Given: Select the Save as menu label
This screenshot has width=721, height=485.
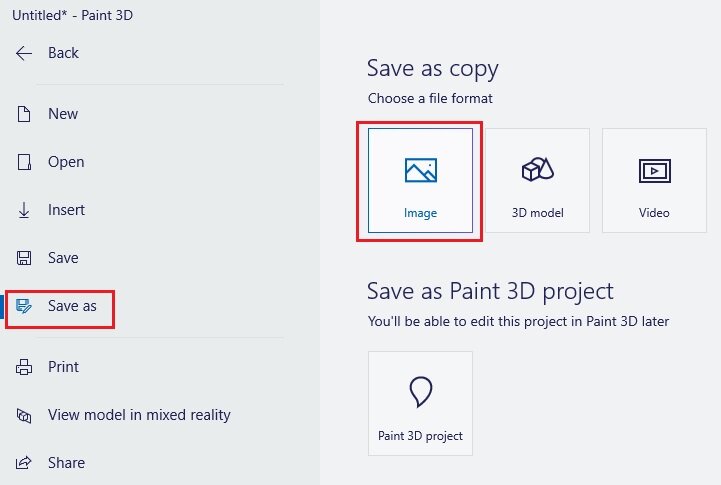Looking at the screenshot, I should click(72, 306).
